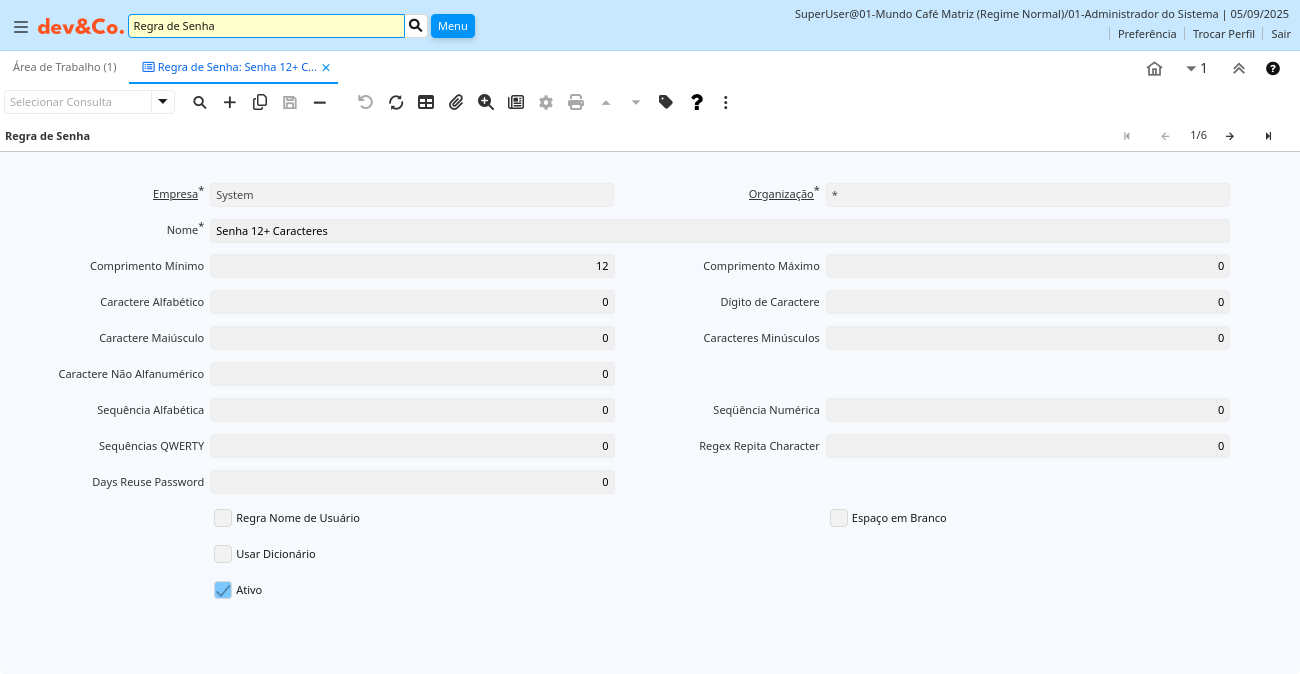Check the Usar Dicionário checkbox
Viewport: 1300px width, 674px height.
click(x=223, y=554)
